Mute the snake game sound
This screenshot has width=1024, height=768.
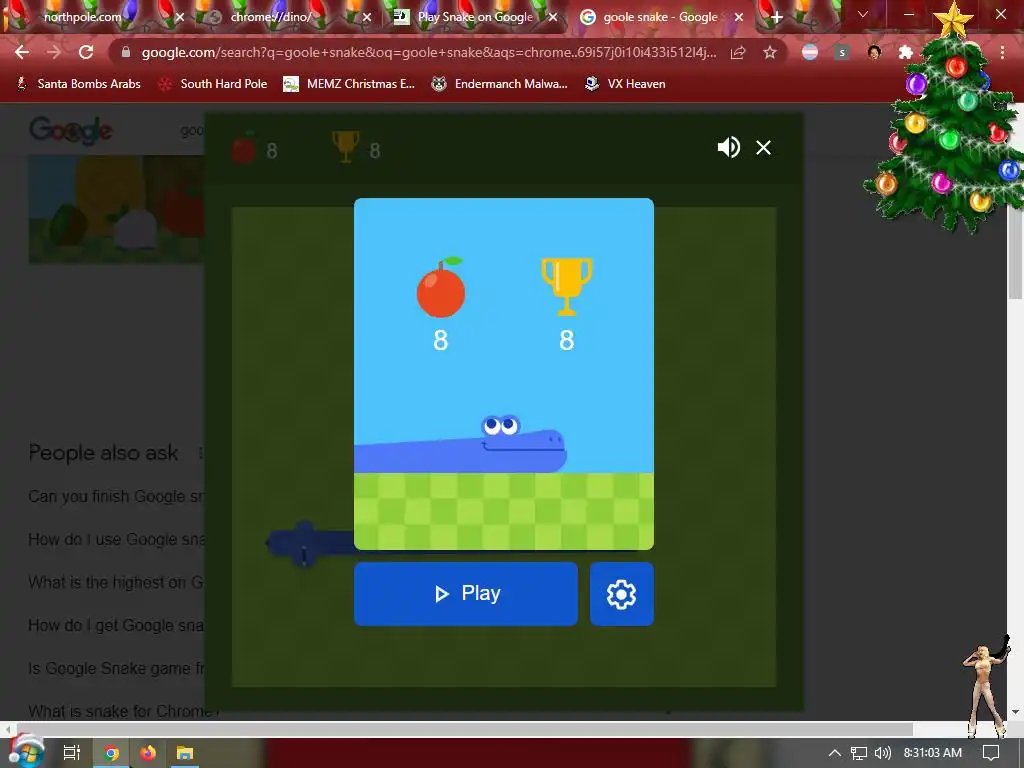point(728,147)
